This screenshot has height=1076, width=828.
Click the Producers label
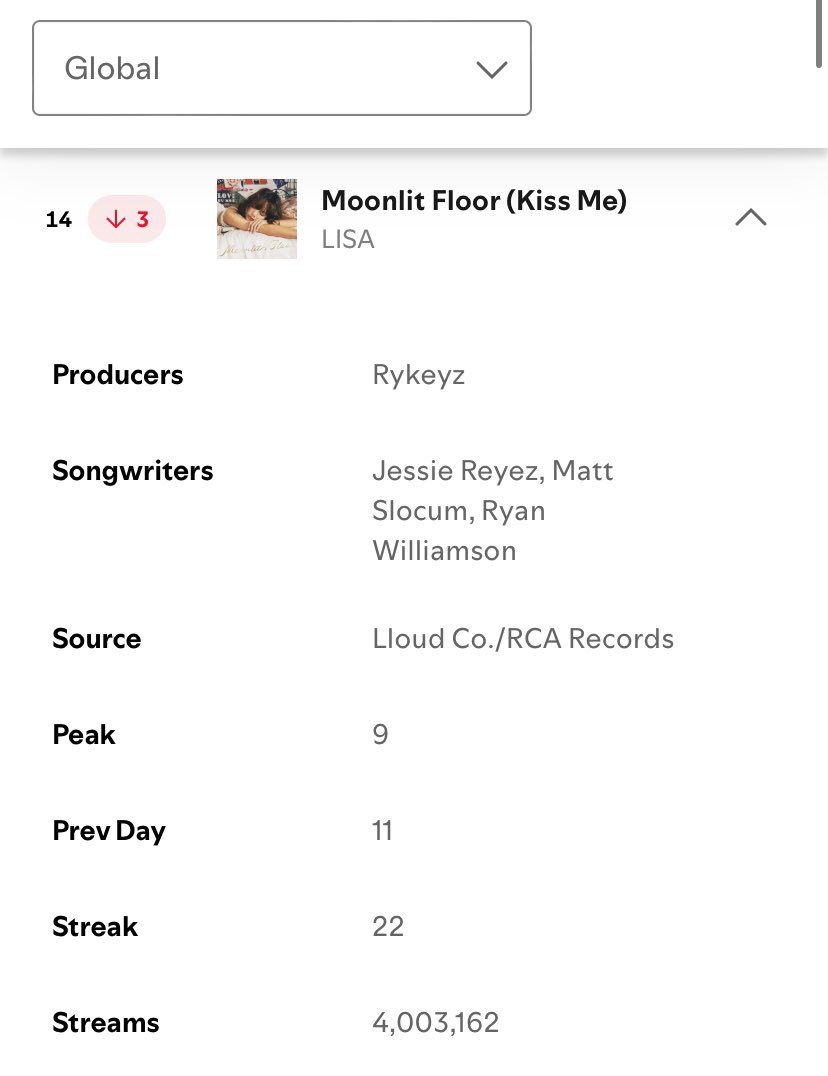118,375
